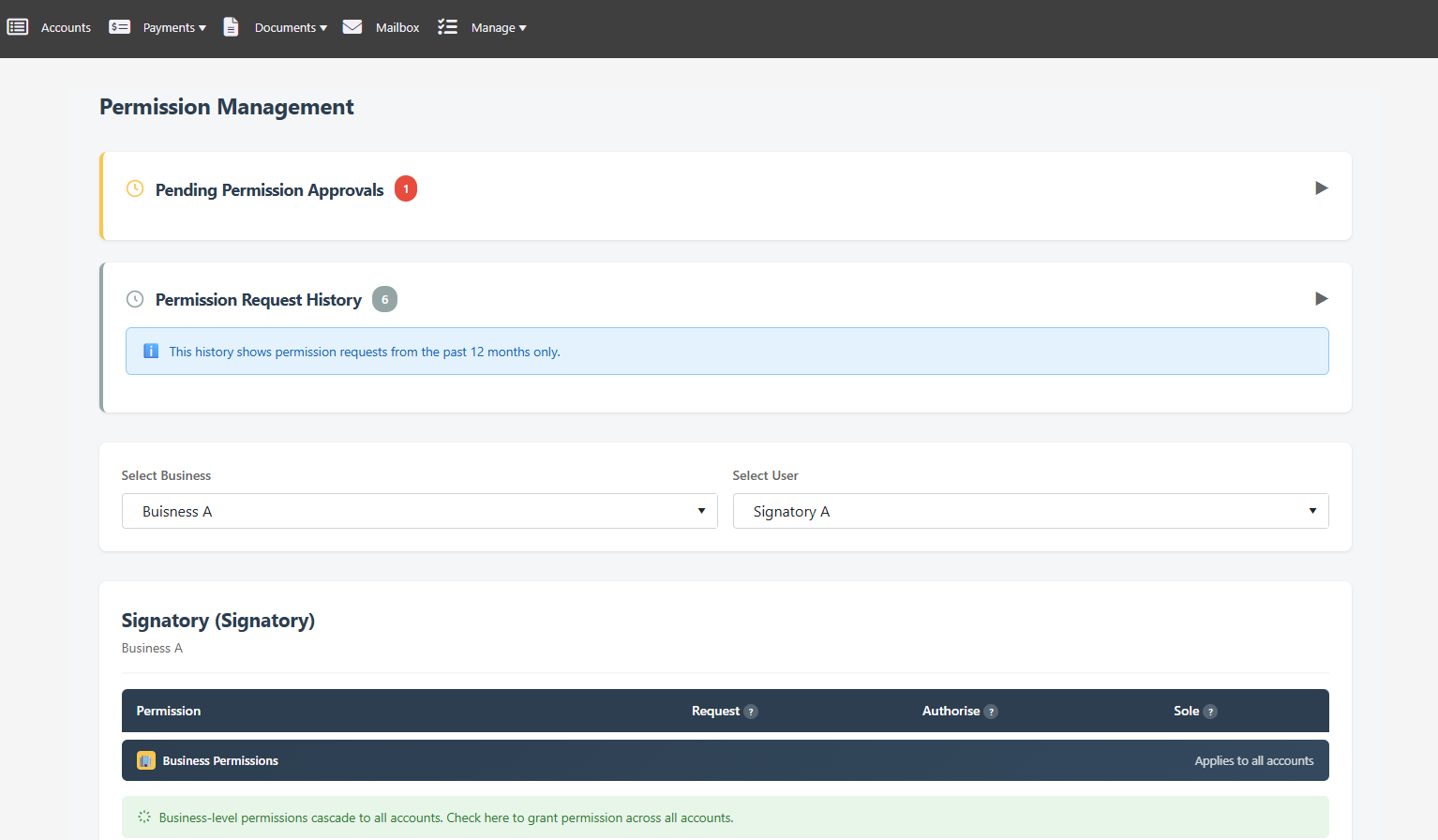Click the Documents page icon
Screen dimensions: 1438x840
click(231, 26)
